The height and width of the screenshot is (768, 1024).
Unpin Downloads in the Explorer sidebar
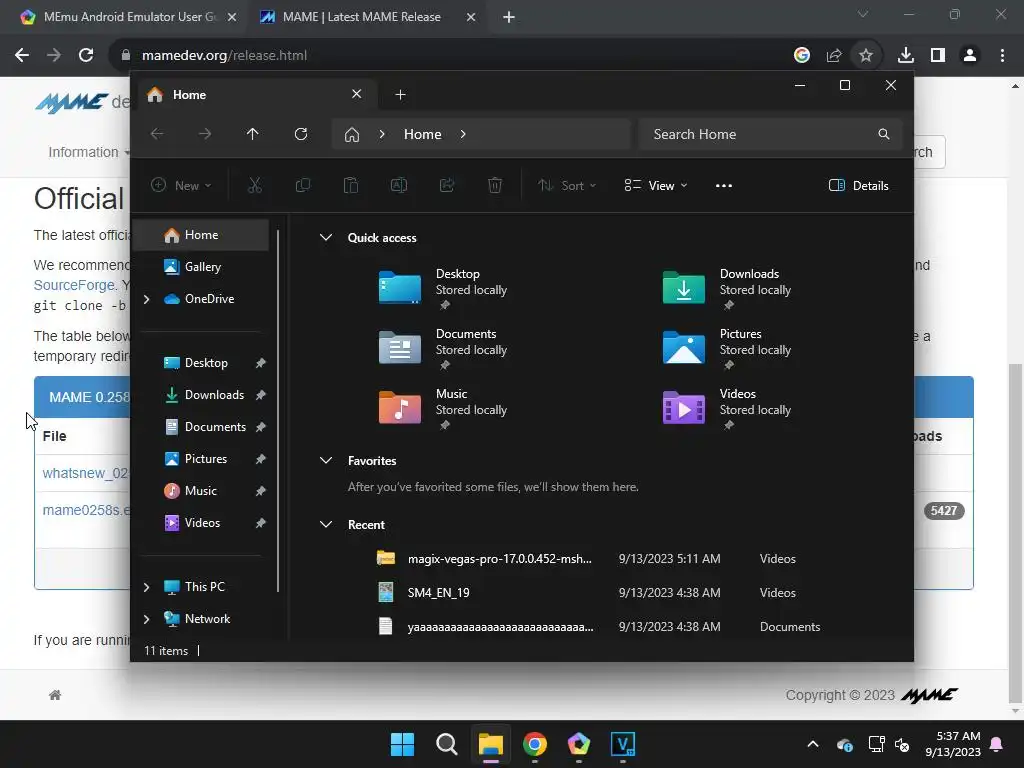pos(261,395)
